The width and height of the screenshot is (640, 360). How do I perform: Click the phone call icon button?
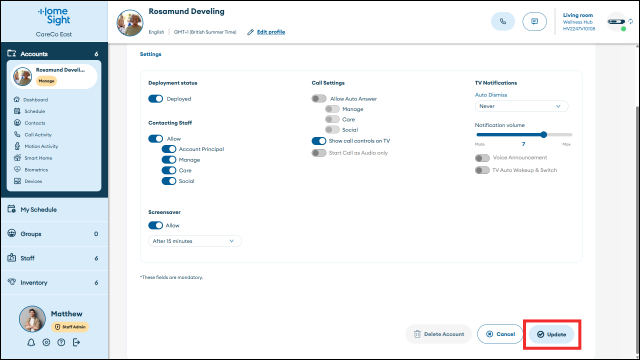[x=503, y=21]
